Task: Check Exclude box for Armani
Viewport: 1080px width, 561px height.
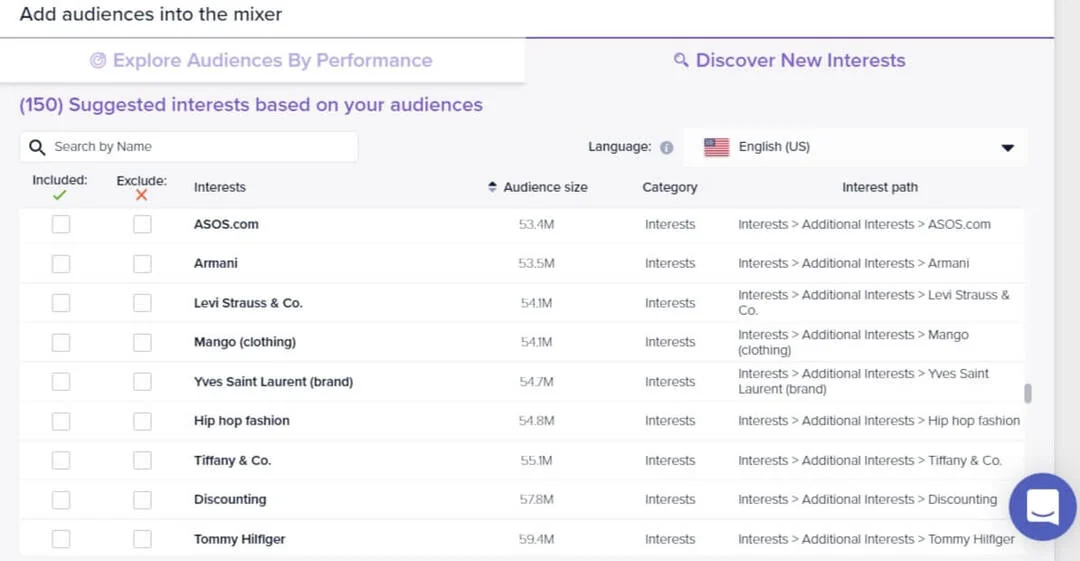Action: (x=142, y=263)
